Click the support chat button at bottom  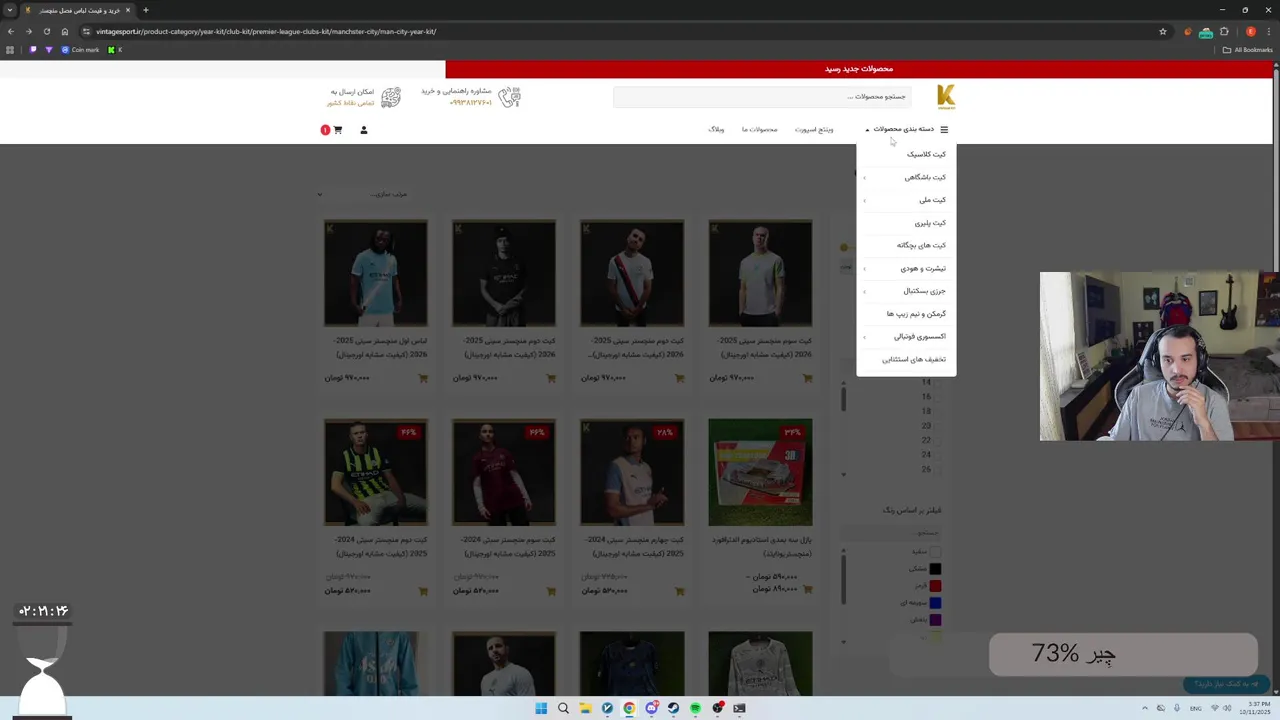[1226, 684]
